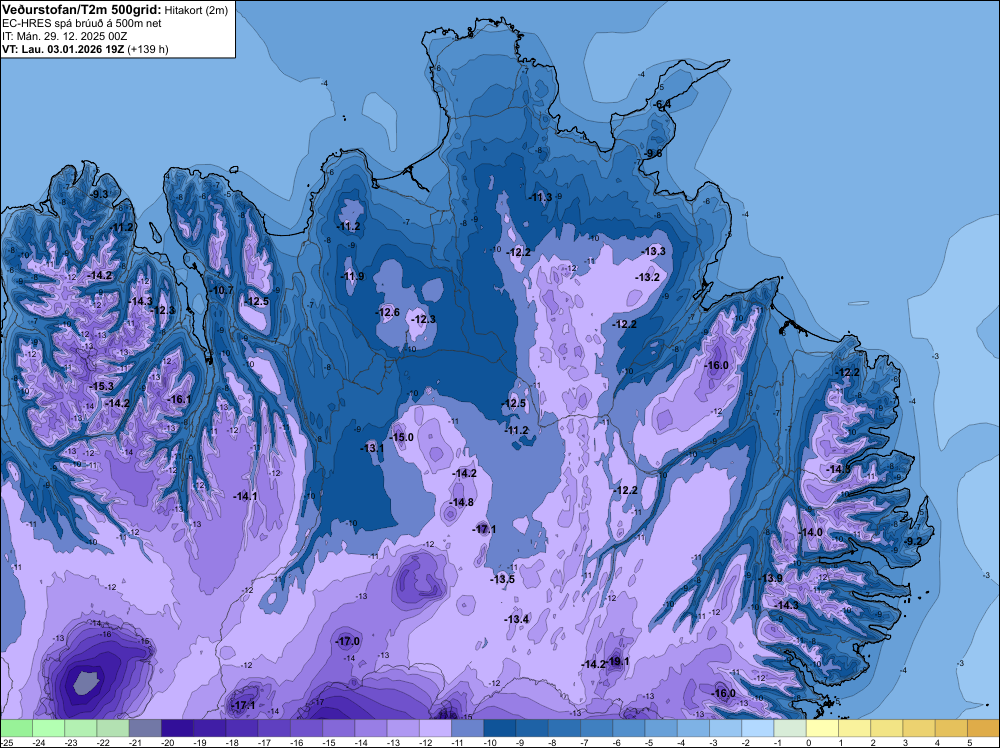This screenshot has height=748, width=1000.
Task: Click the valid time "VT: Lau. 03.01.2026 19Z"
Action: pos(64,49)
